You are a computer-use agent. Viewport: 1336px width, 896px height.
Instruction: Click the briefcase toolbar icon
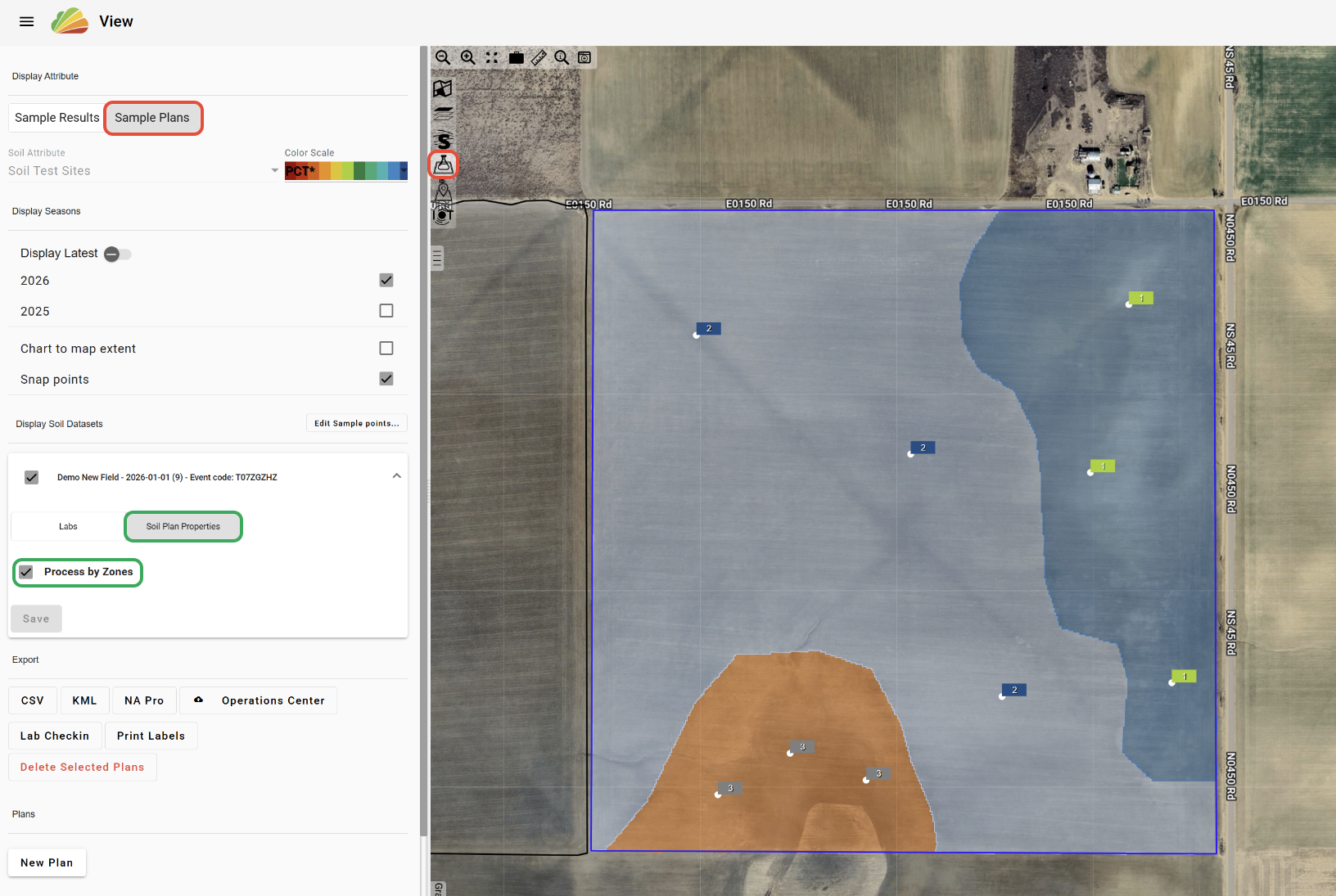(516, 57)
